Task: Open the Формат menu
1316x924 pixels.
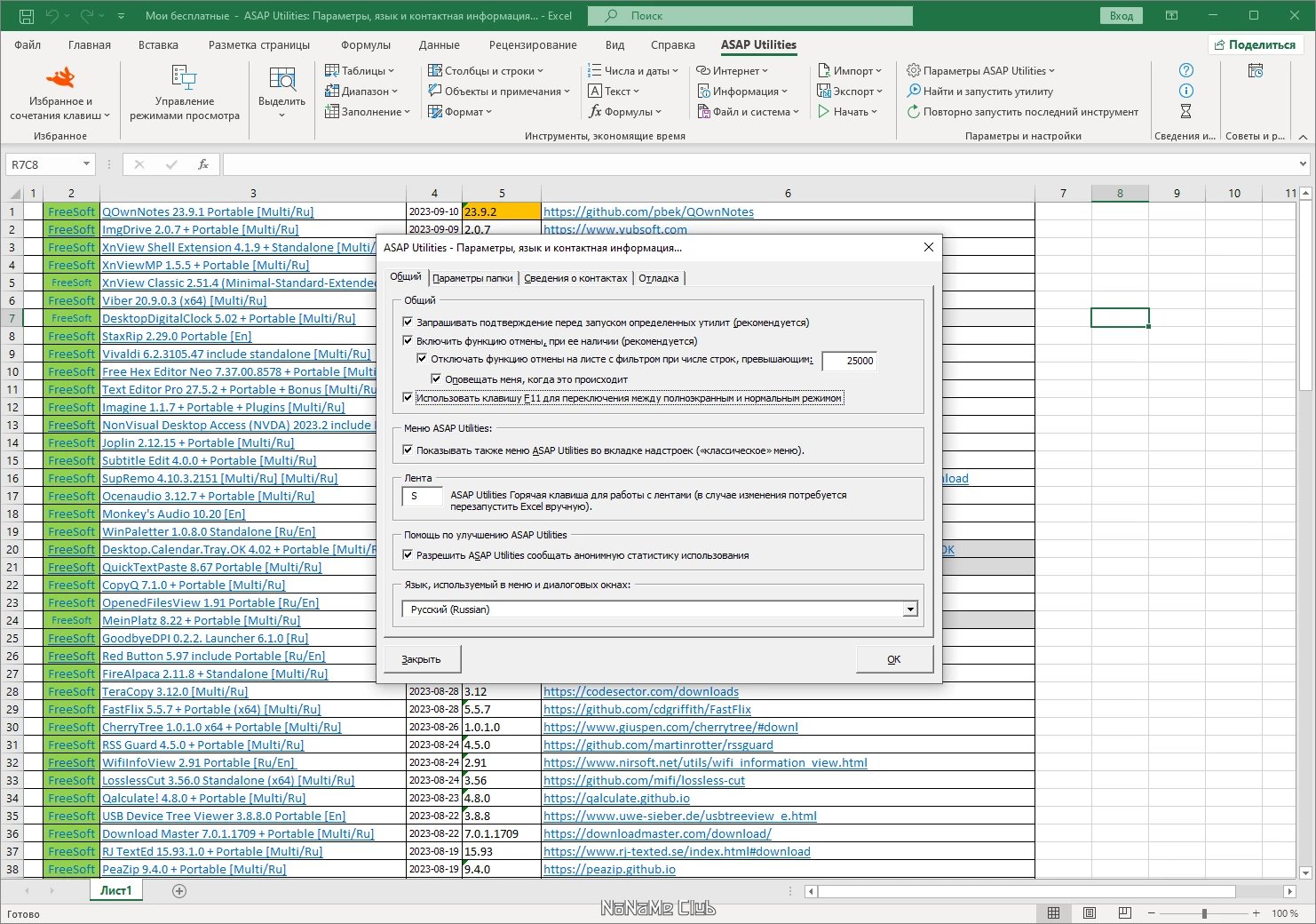Action: pyautogui.click(x=459, y=112)
